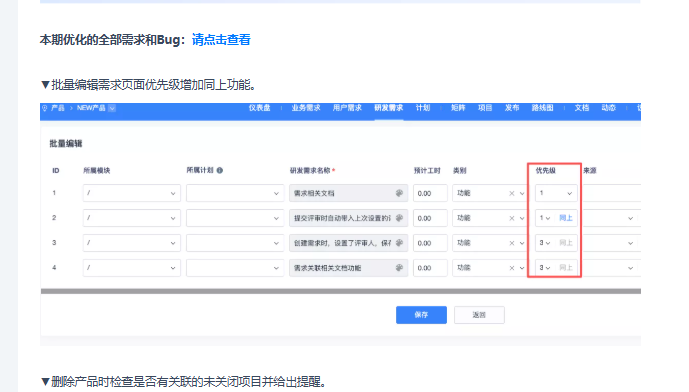The width and height of the screenshot is (689, 392).
Task: Open the 矩阵 tab
Action: point(458,108)
